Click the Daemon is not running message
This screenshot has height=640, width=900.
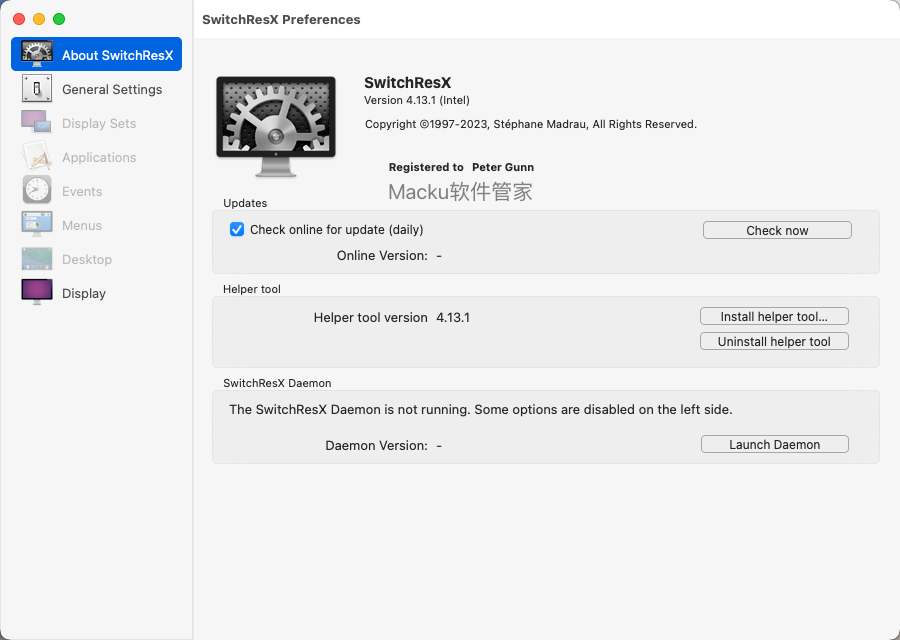(480, 409)
